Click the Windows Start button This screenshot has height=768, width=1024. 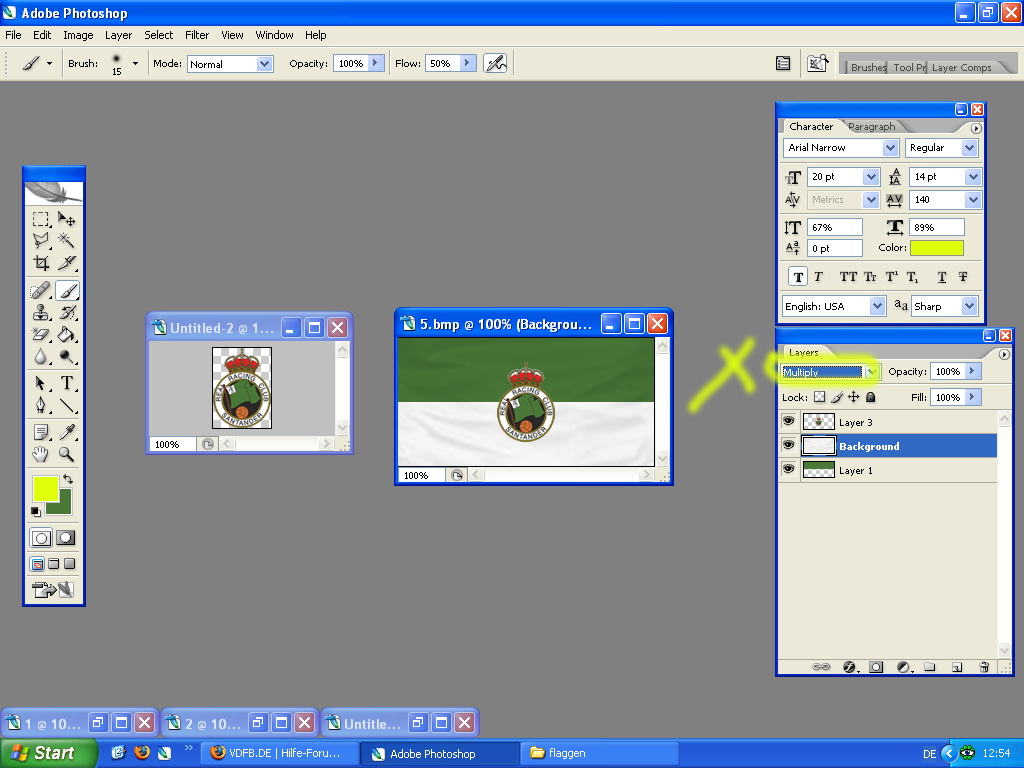click(49, 753)
